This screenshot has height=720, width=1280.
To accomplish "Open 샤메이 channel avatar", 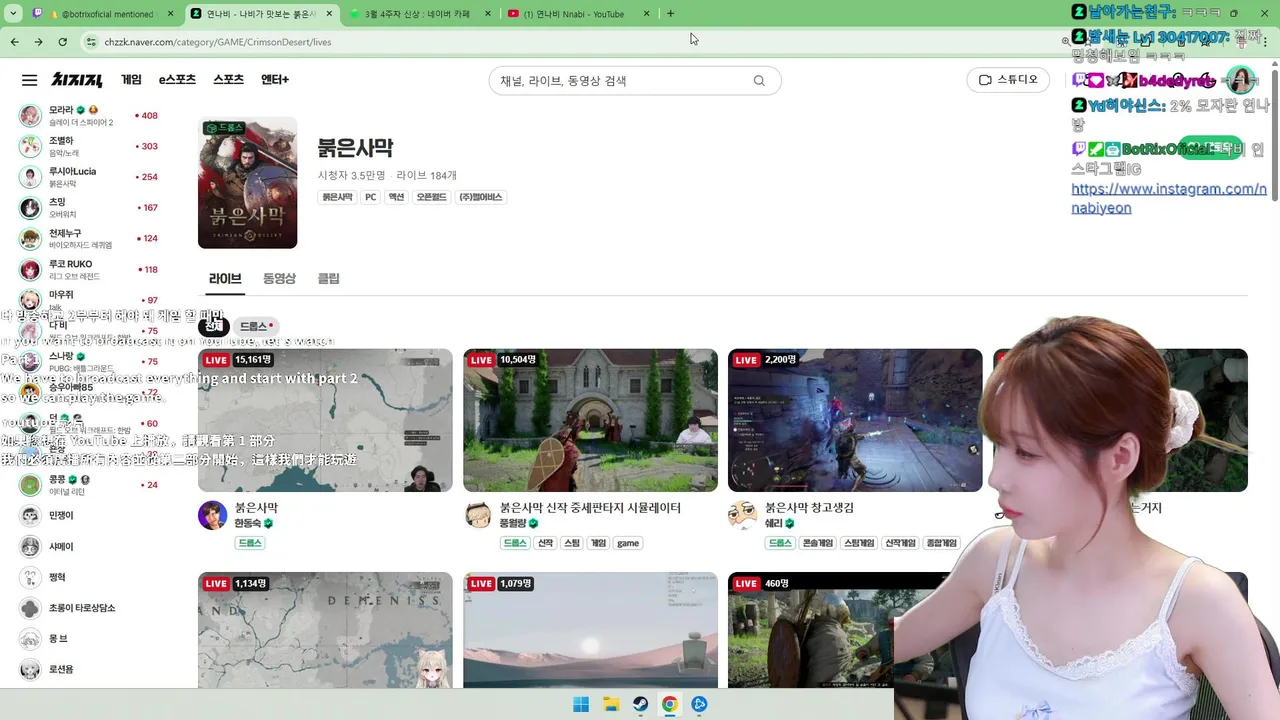I will (x=31, y=547).
